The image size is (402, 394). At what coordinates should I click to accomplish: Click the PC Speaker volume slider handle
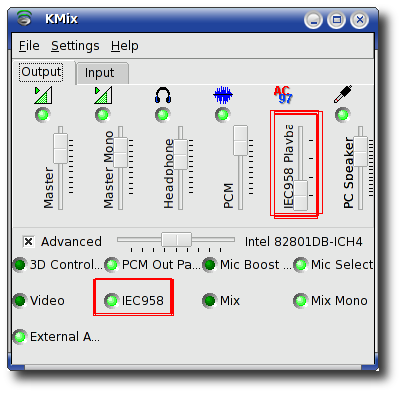click(x=360, y=151)
